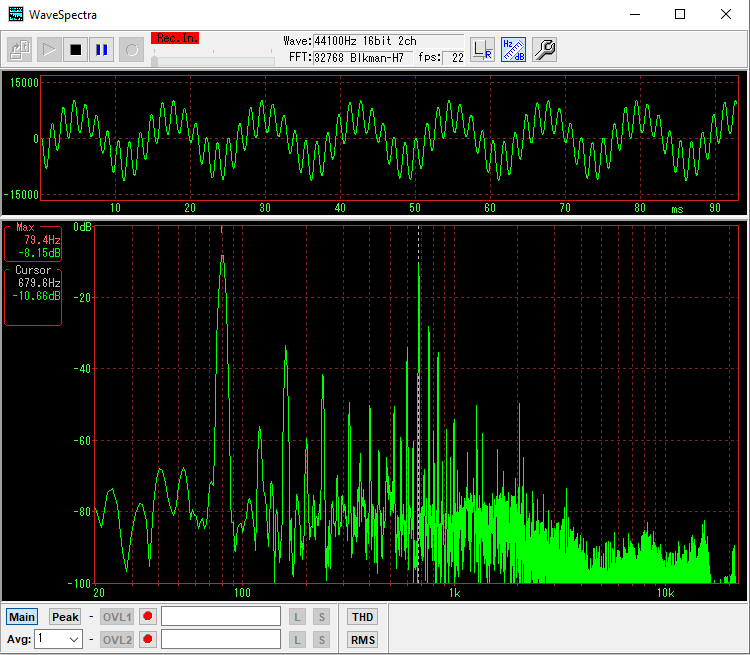Start playback with the Play button
The height and width of the screenshot is (655, 750).
click(x=49, y=49)
